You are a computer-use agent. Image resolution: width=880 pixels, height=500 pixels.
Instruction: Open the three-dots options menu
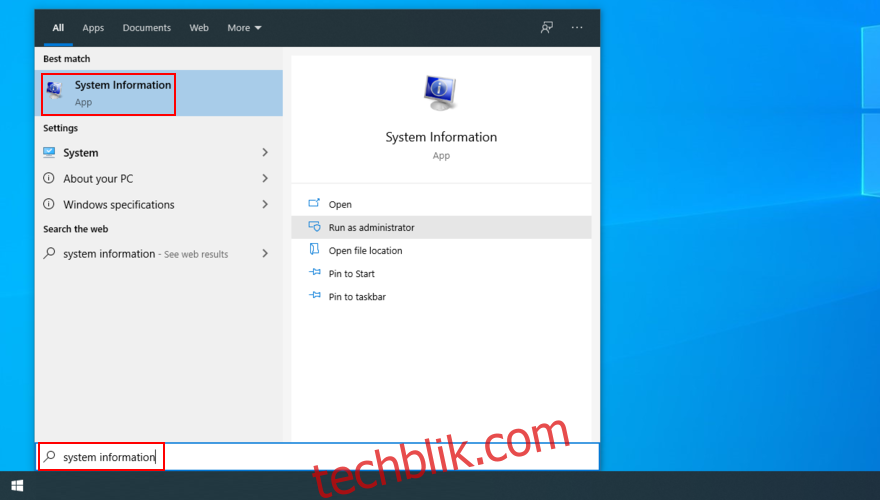point(577,27)
